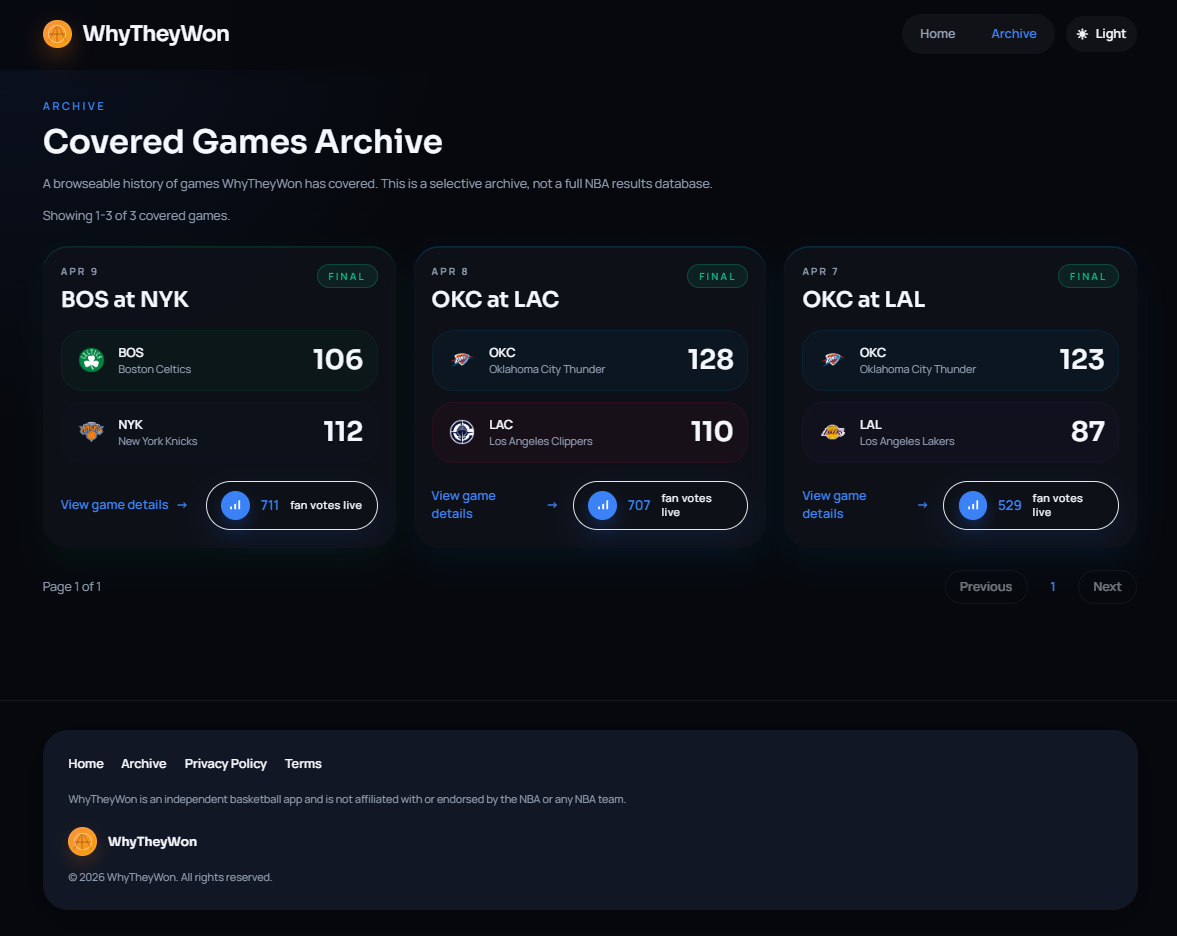The width and height of the screenshot is (1177, 936).
Task: Click the Los Angeles Lakers logo
Action: tap(832, 432)
